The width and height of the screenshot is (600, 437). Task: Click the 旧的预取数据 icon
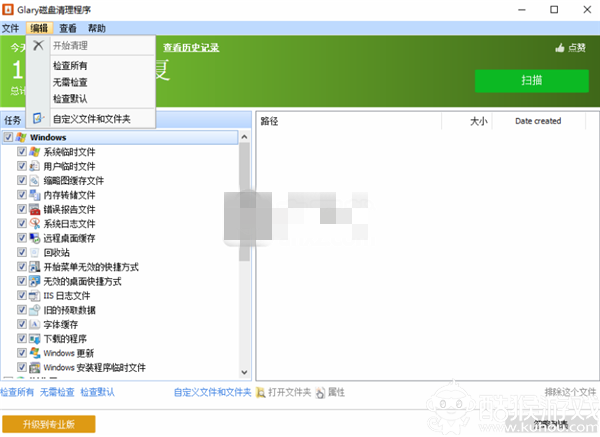click(34, 310)
